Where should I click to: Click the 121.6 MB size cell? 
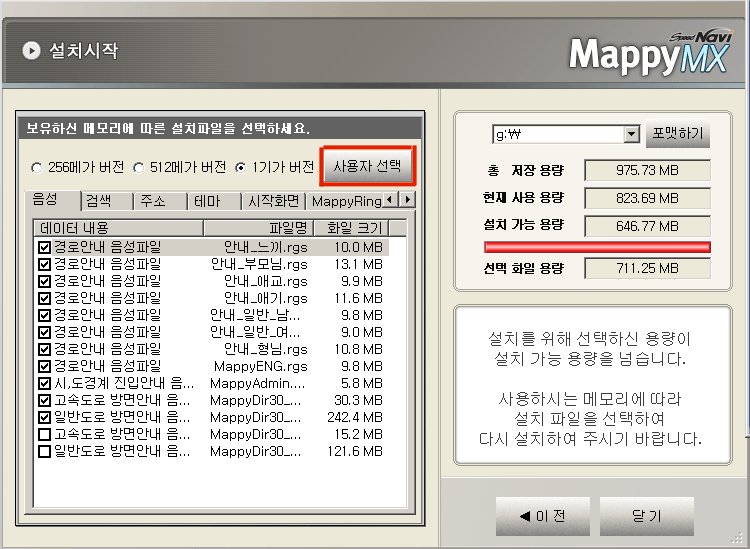tap(355, 451)
